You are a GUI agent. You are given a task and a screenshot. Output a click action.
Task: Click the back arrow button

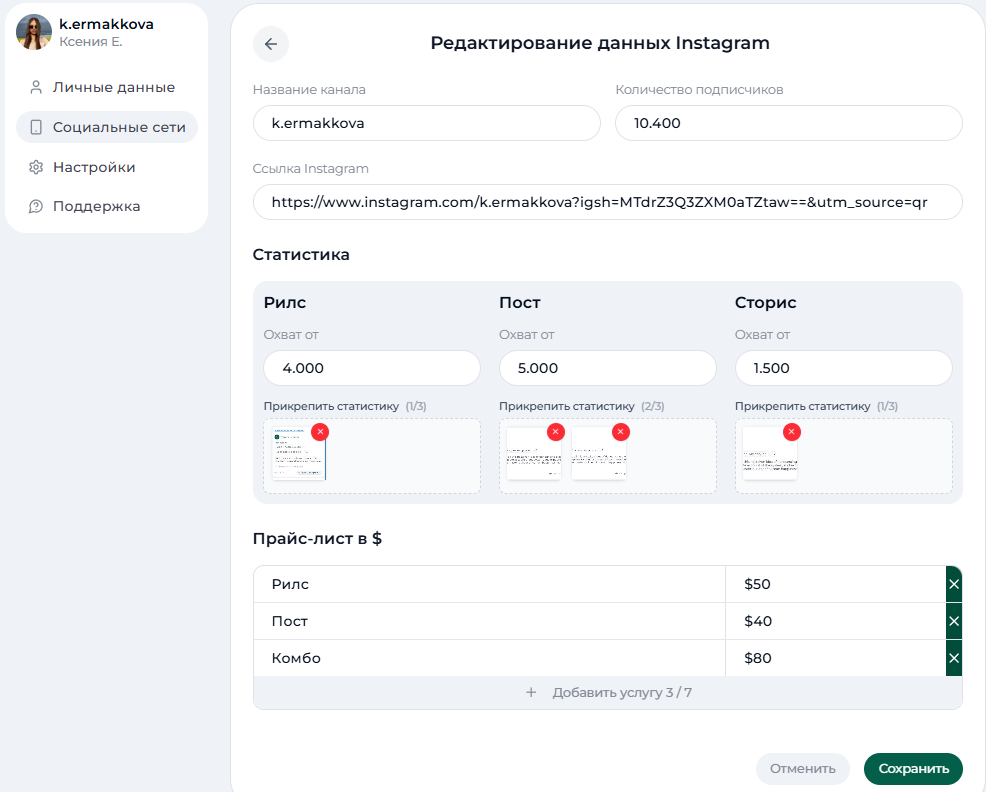click(x=270, y=43)
